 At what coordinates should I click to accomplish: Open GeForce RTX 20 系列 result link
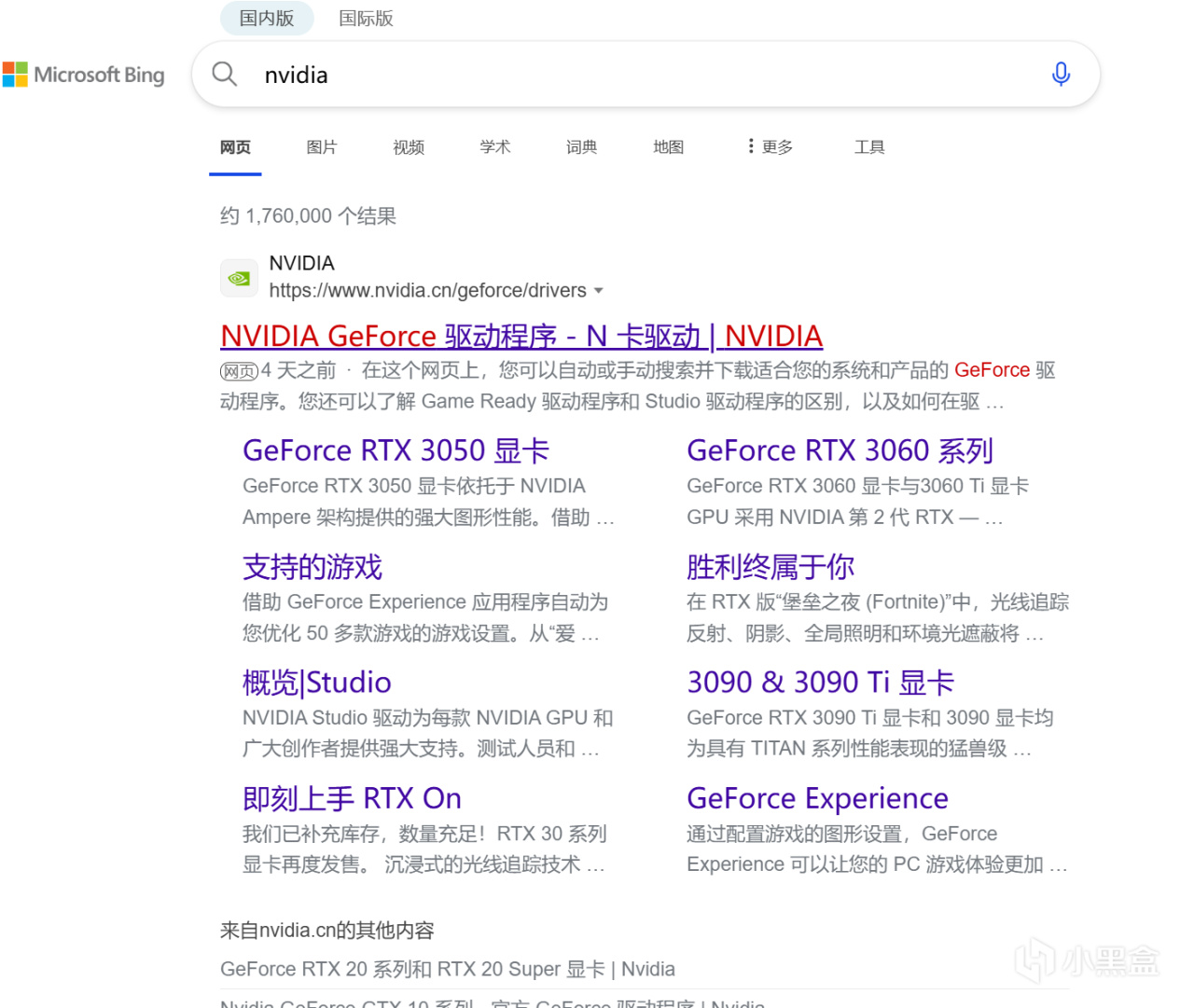(448, 969)
